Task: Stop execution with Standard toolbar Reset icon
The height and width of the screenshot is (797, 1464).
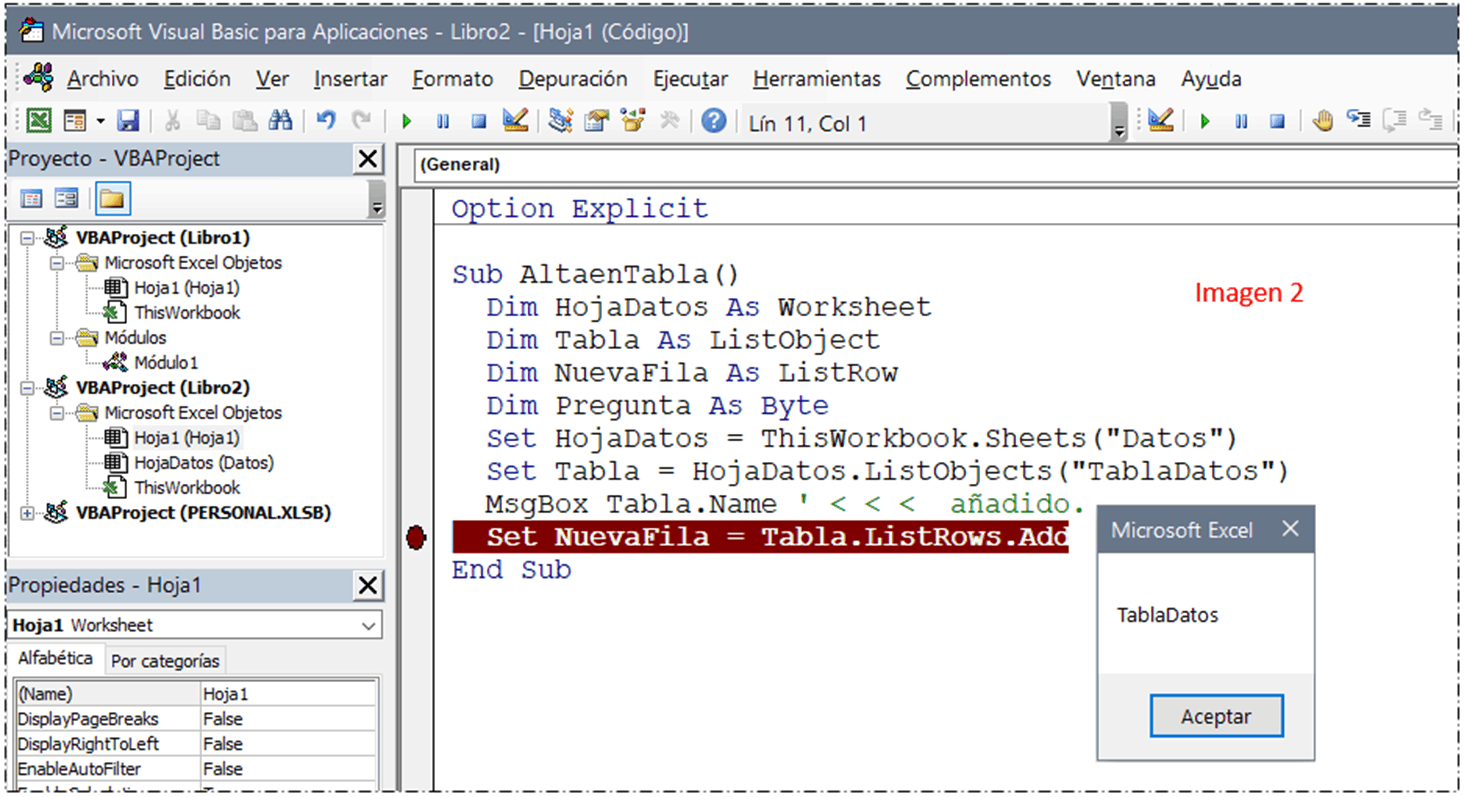Action: click(479, 122)
